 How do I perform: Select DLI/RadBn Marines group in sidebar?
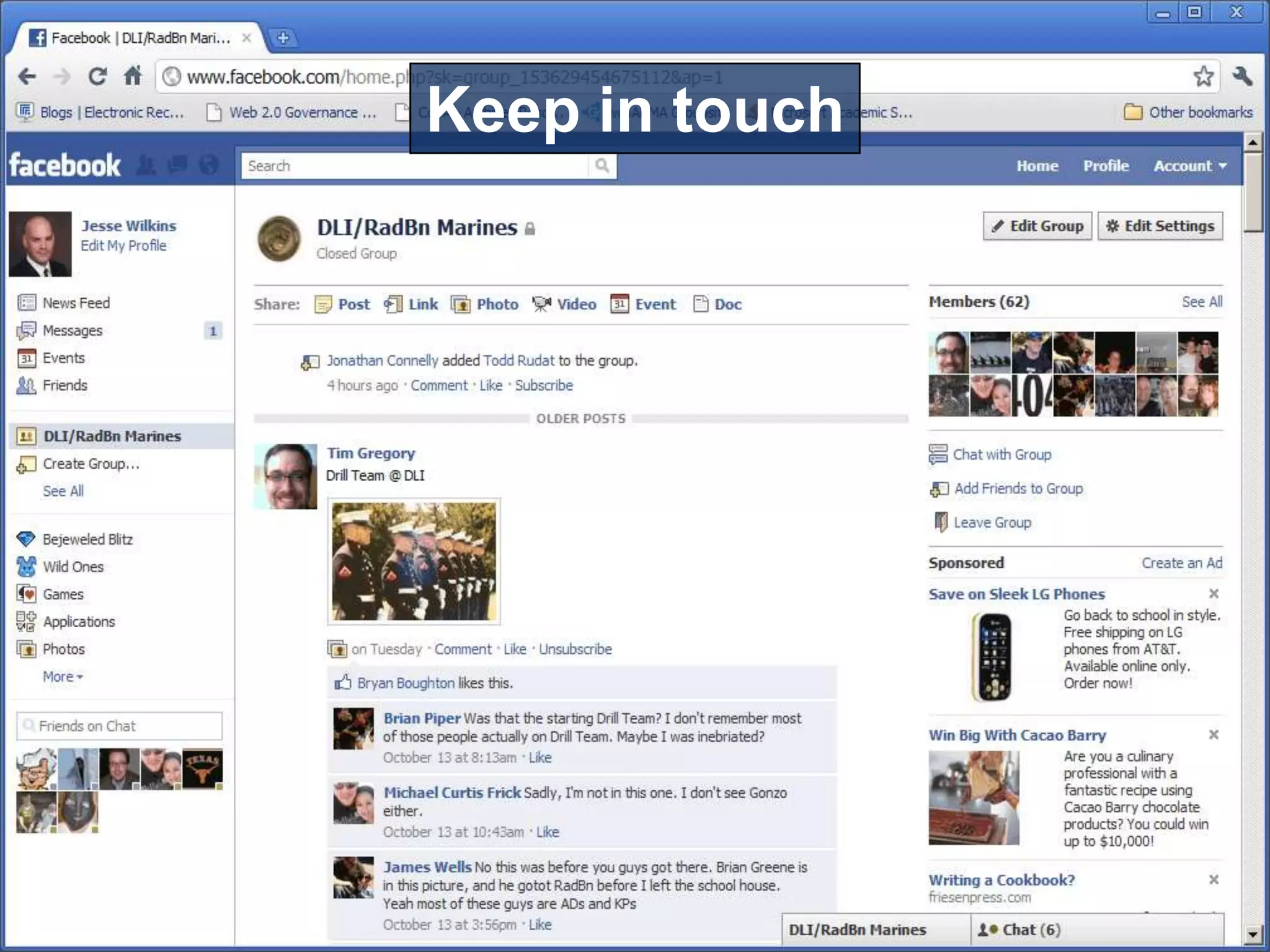coord(122,436)
